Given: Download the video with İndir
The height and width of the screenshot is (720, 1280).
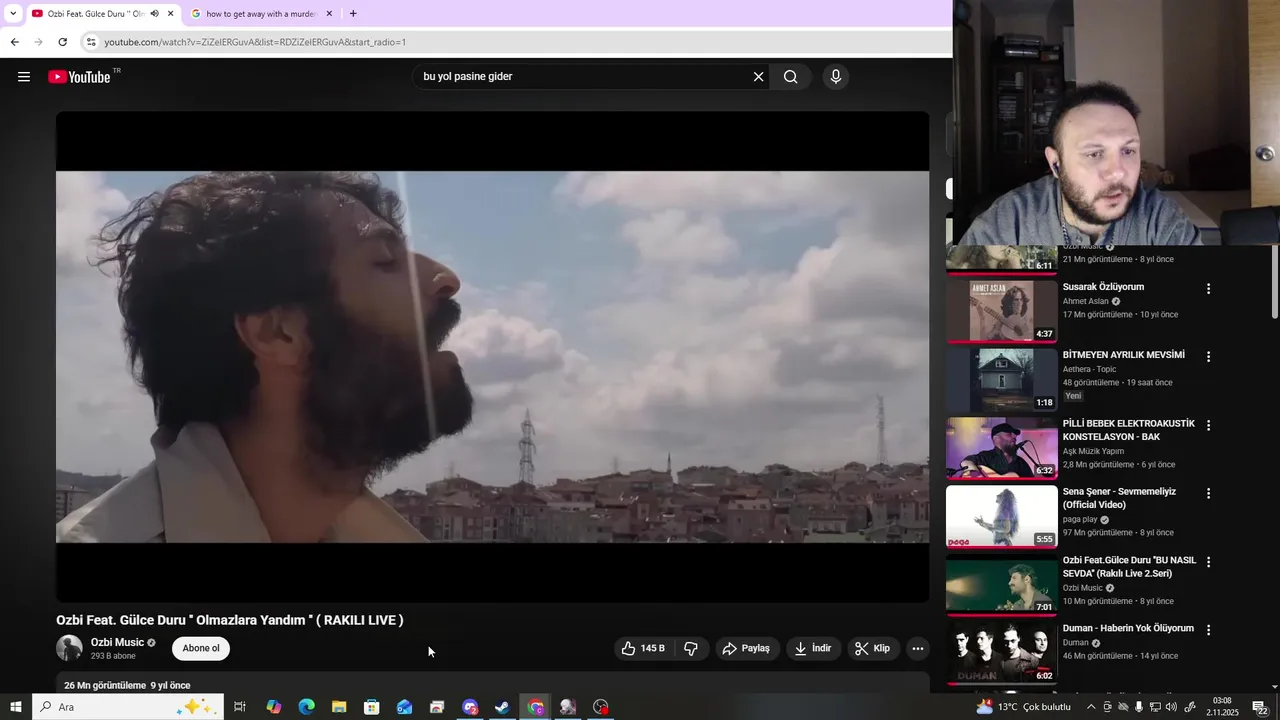Looking at the screenshot, I should (x=814, y=648).
